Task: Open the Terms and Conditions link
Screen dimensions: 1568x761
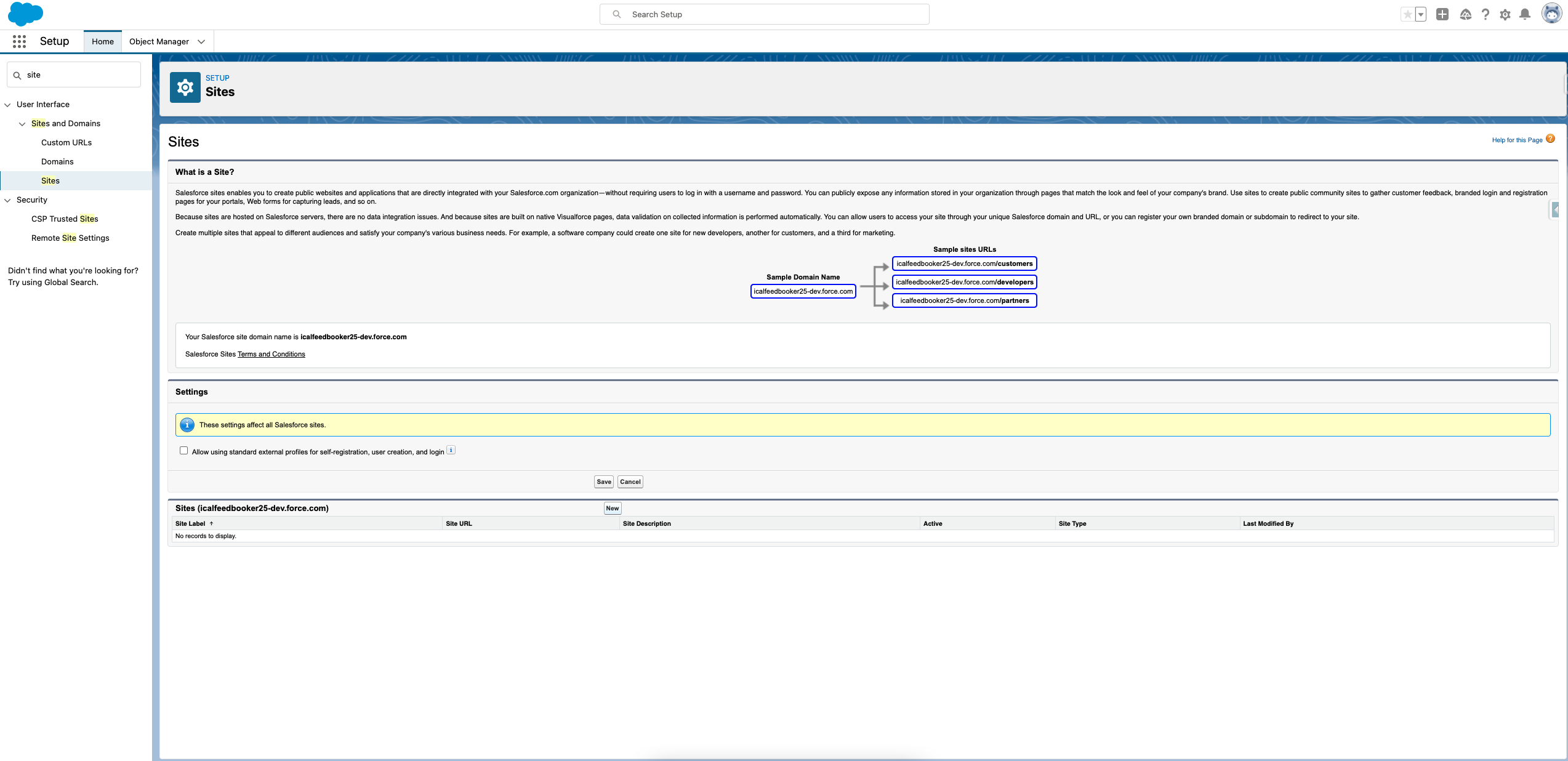Action: (271, 354)
